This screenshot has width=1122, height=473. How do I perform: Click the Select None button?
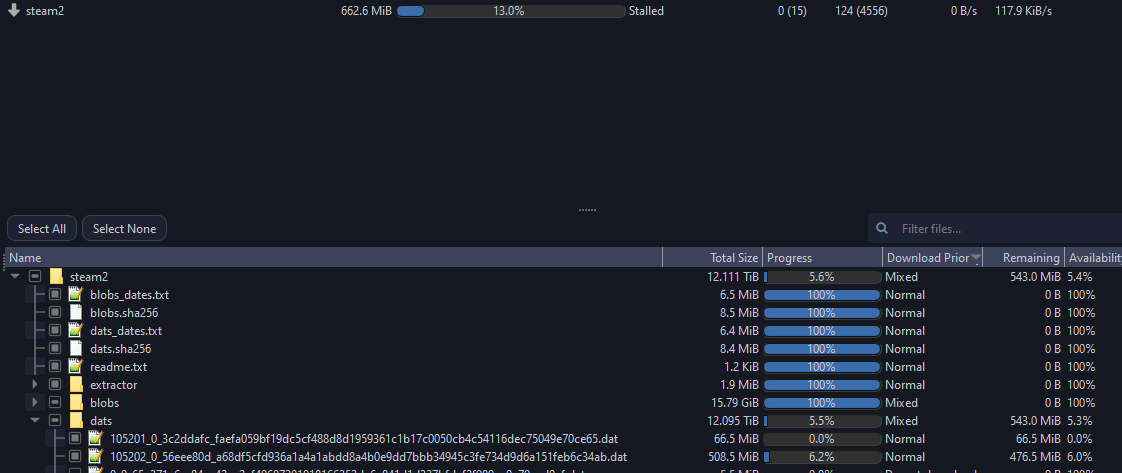125,229
